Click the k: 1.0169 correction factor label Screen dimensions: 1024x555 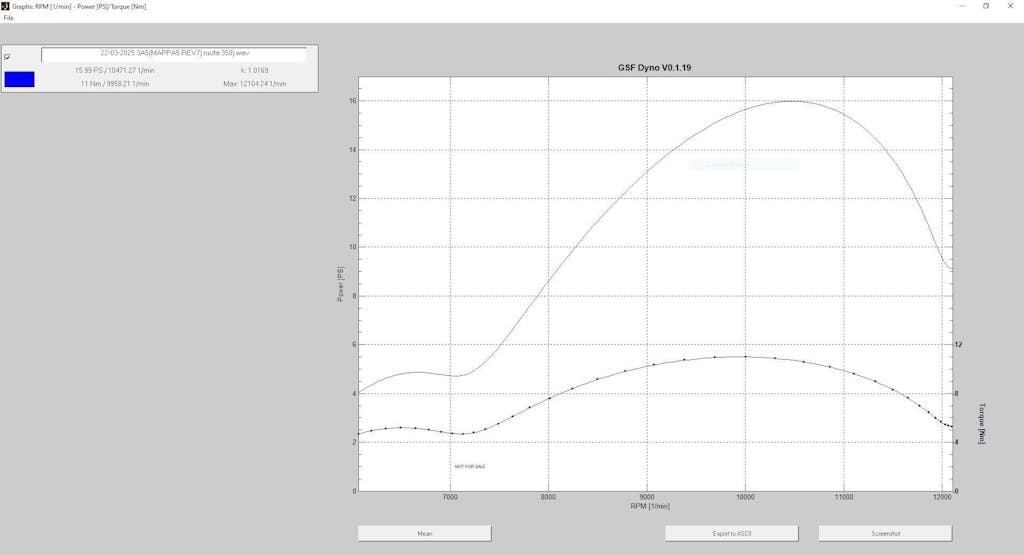(254, 70)
